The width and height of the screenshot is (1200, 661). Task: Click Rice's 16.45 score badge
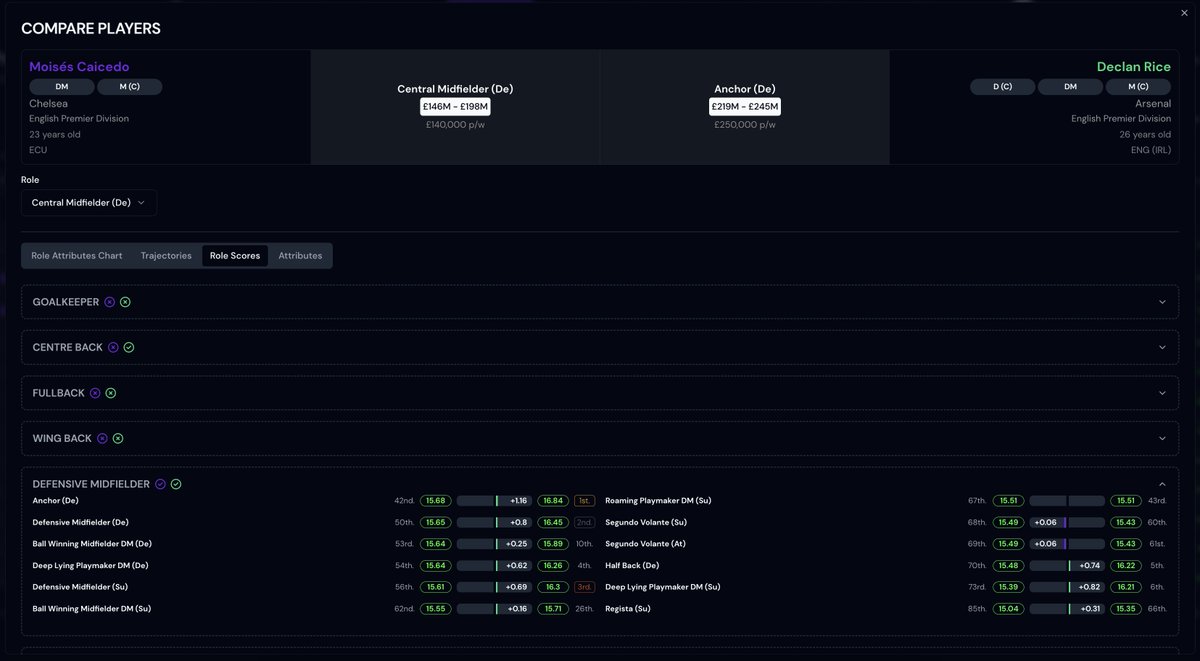pyautogui.click(x=553, y=522)
